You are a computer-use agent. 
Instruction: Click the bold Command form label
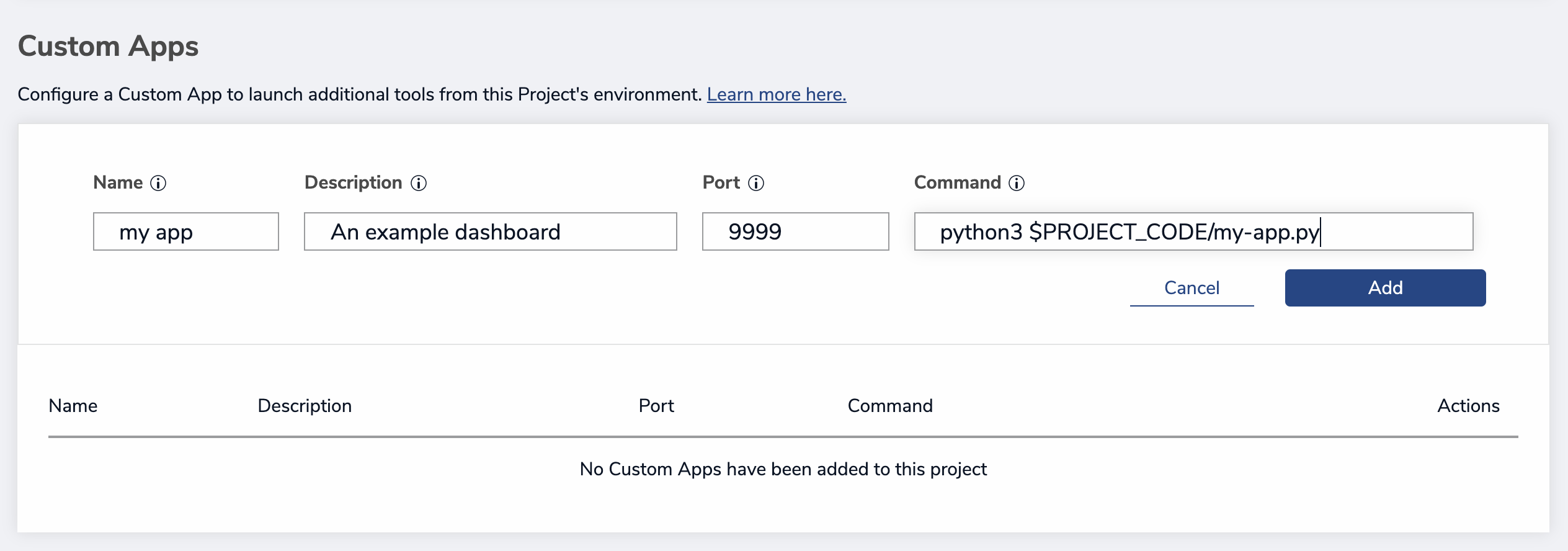[957, 182]
